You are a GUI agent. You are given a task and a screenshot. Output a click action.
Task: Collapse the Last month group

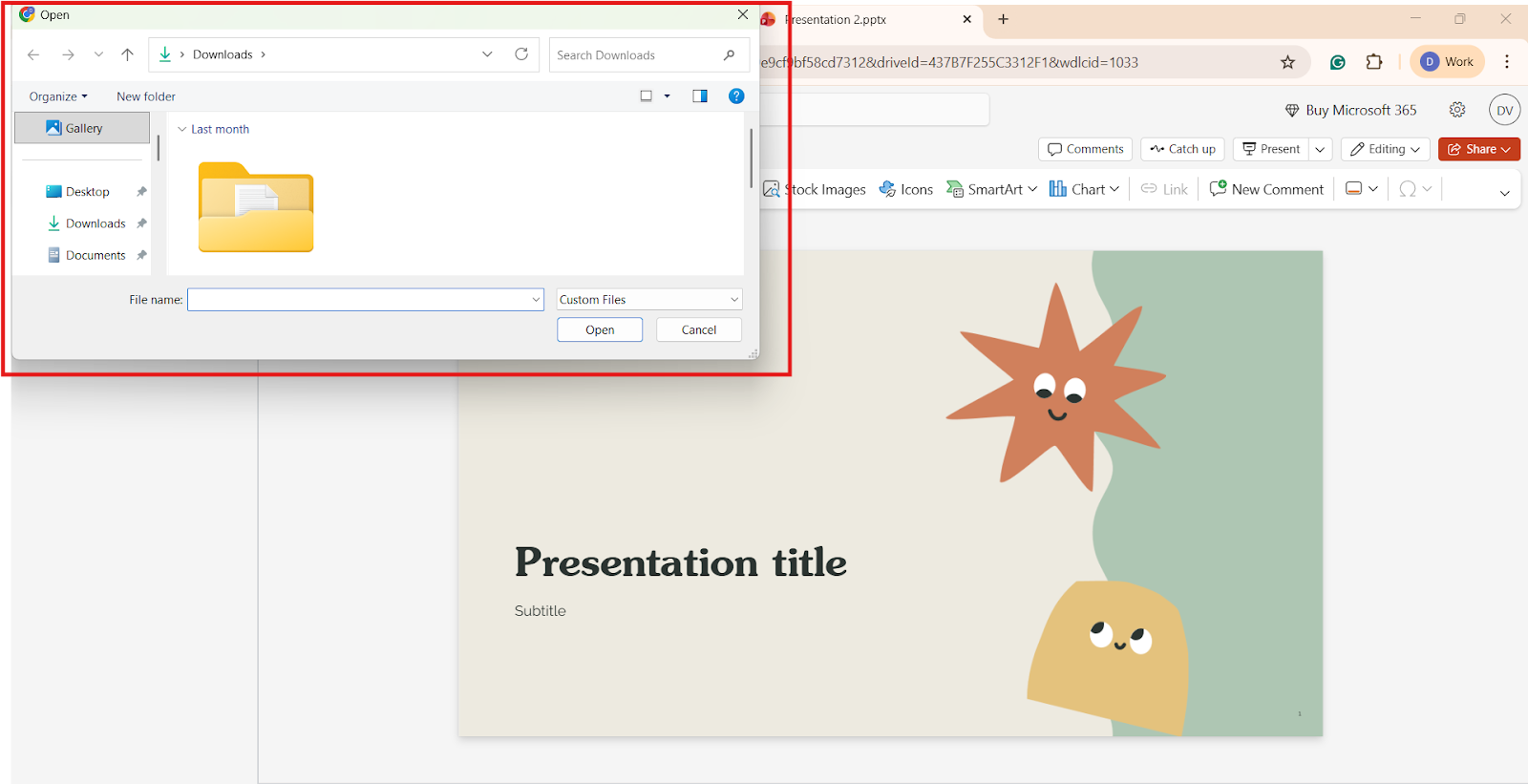181,129
